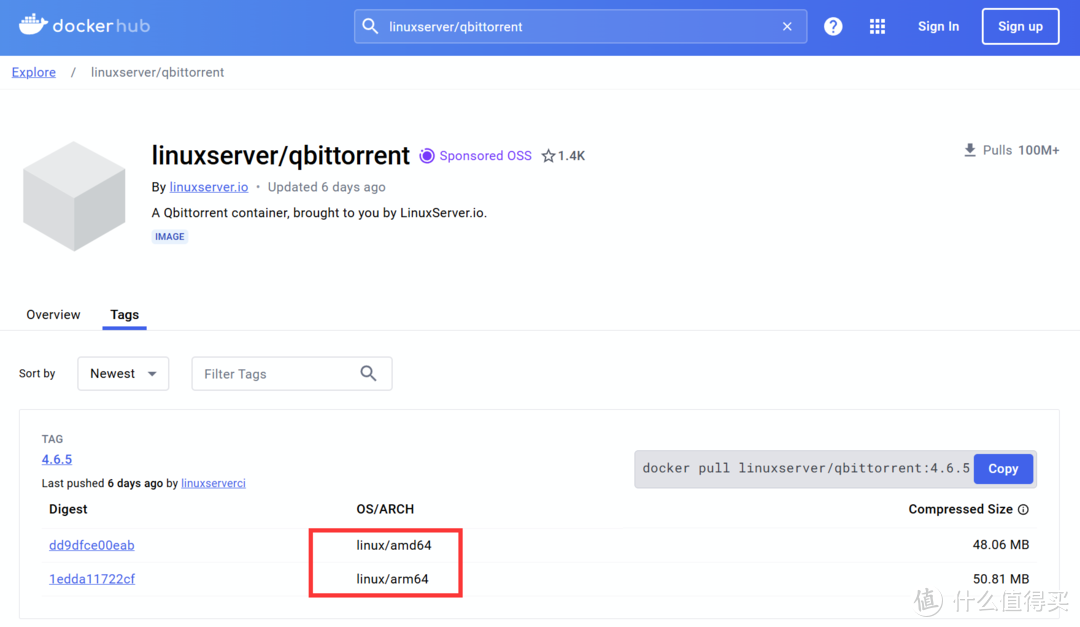1080x627 pixels.
Task: Click the Filter Tags input field
Action: click(275, 374)
